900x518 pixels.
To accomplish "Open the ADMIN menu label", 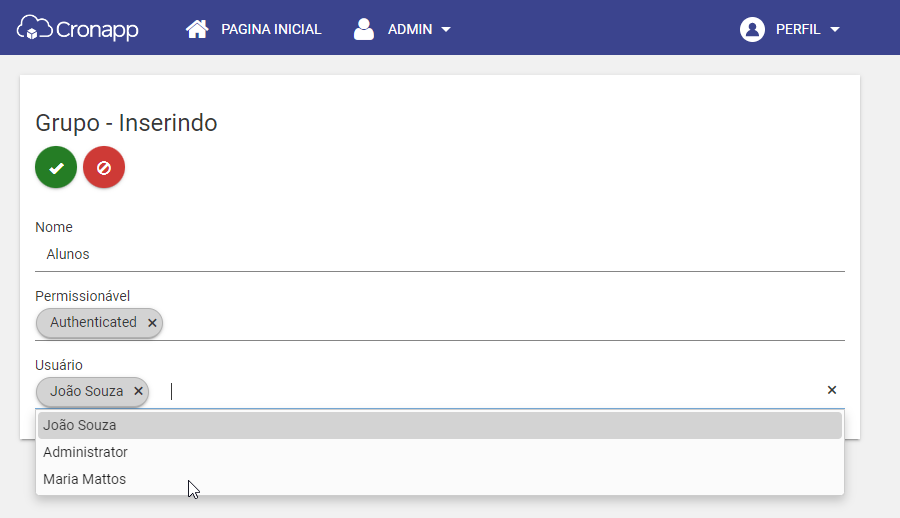I will tap(410, 29).
